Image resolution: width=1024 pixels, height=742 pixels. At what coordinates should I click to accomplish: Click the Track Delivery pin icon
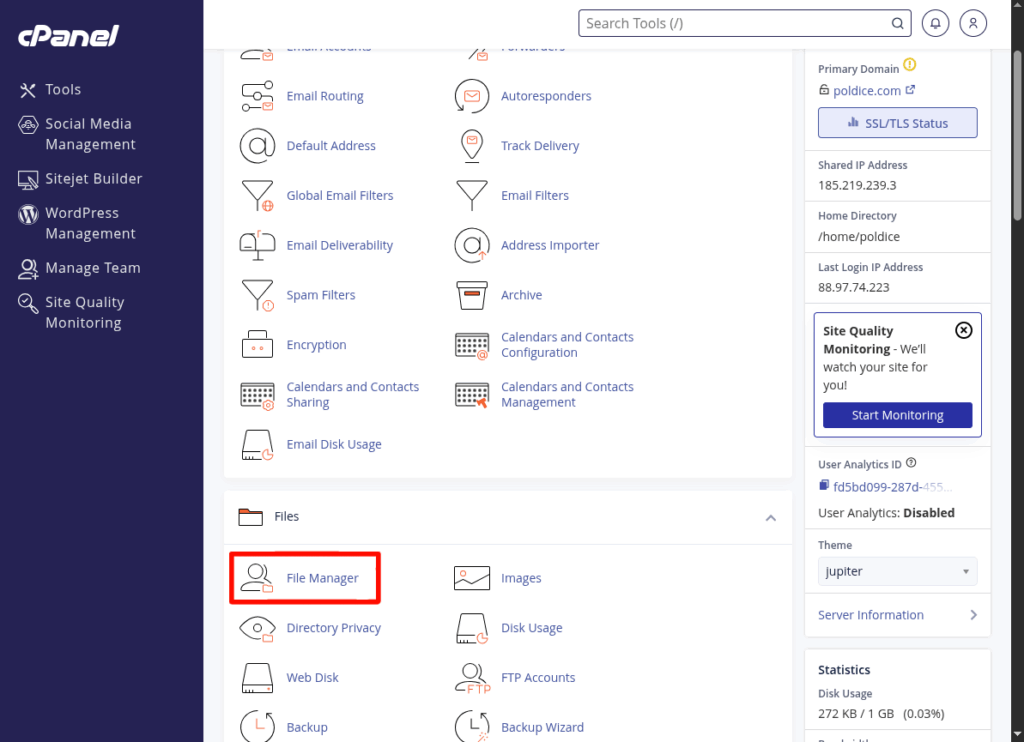(x=471, y=146)
